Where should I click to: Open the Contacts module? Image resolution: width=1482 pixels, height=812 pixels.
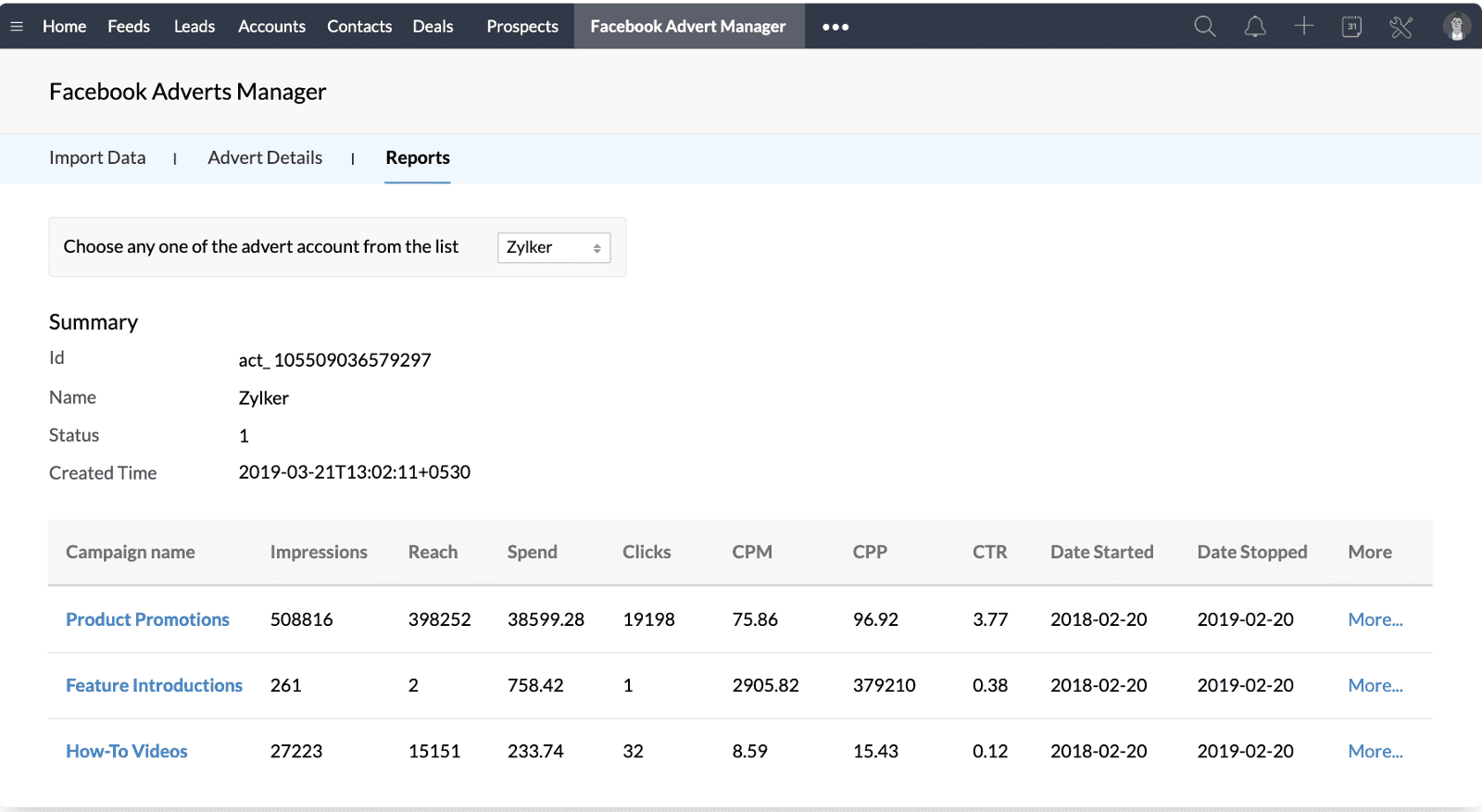(359, 27)
